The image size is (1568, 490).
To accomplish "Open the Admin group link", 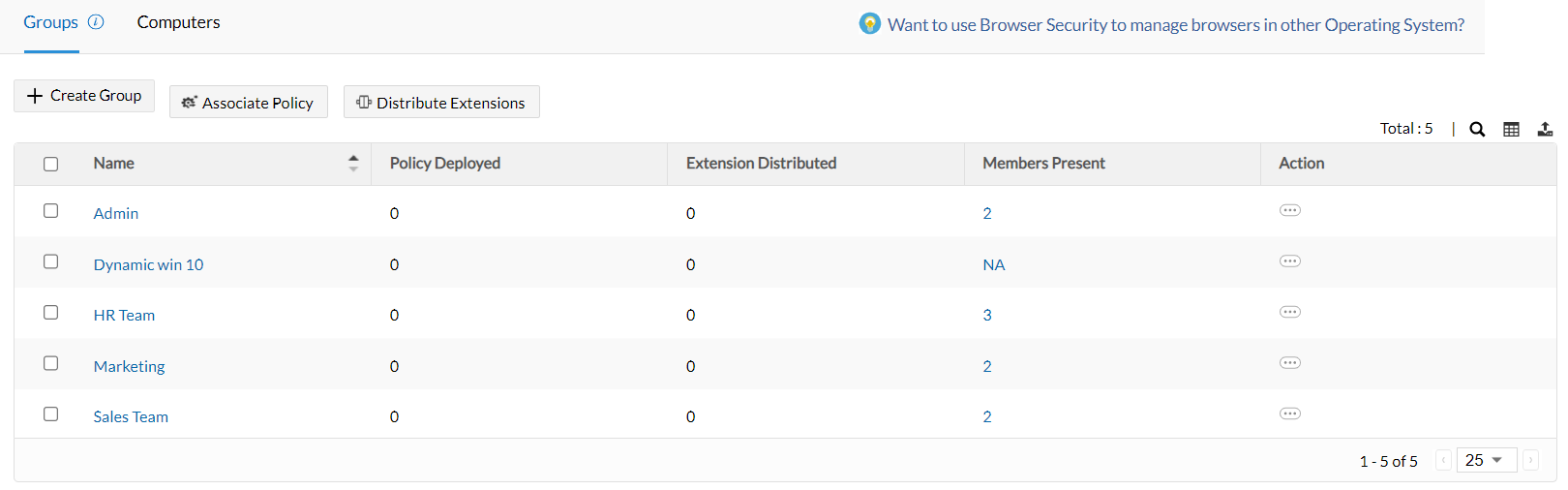I will click(x=116, y=213).
